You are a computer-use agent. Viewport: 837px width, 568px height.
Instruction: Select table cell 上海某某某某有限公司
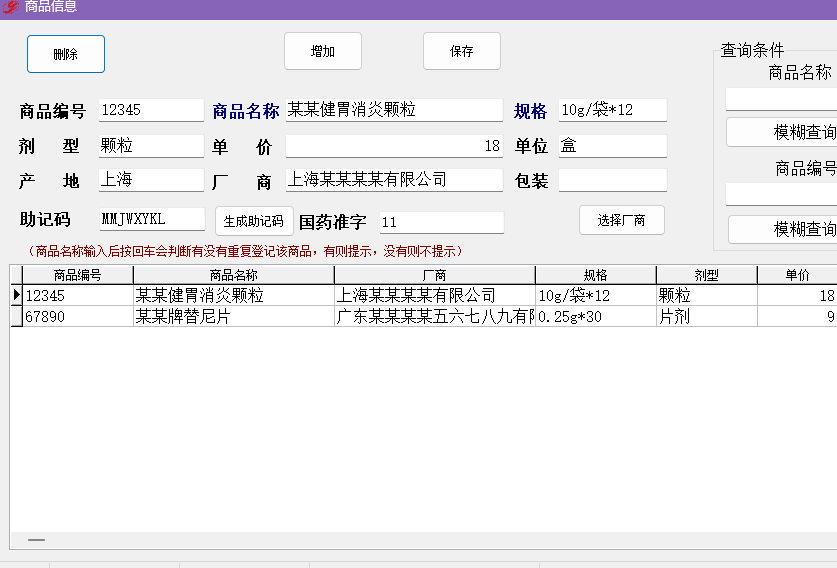[435, 295]
